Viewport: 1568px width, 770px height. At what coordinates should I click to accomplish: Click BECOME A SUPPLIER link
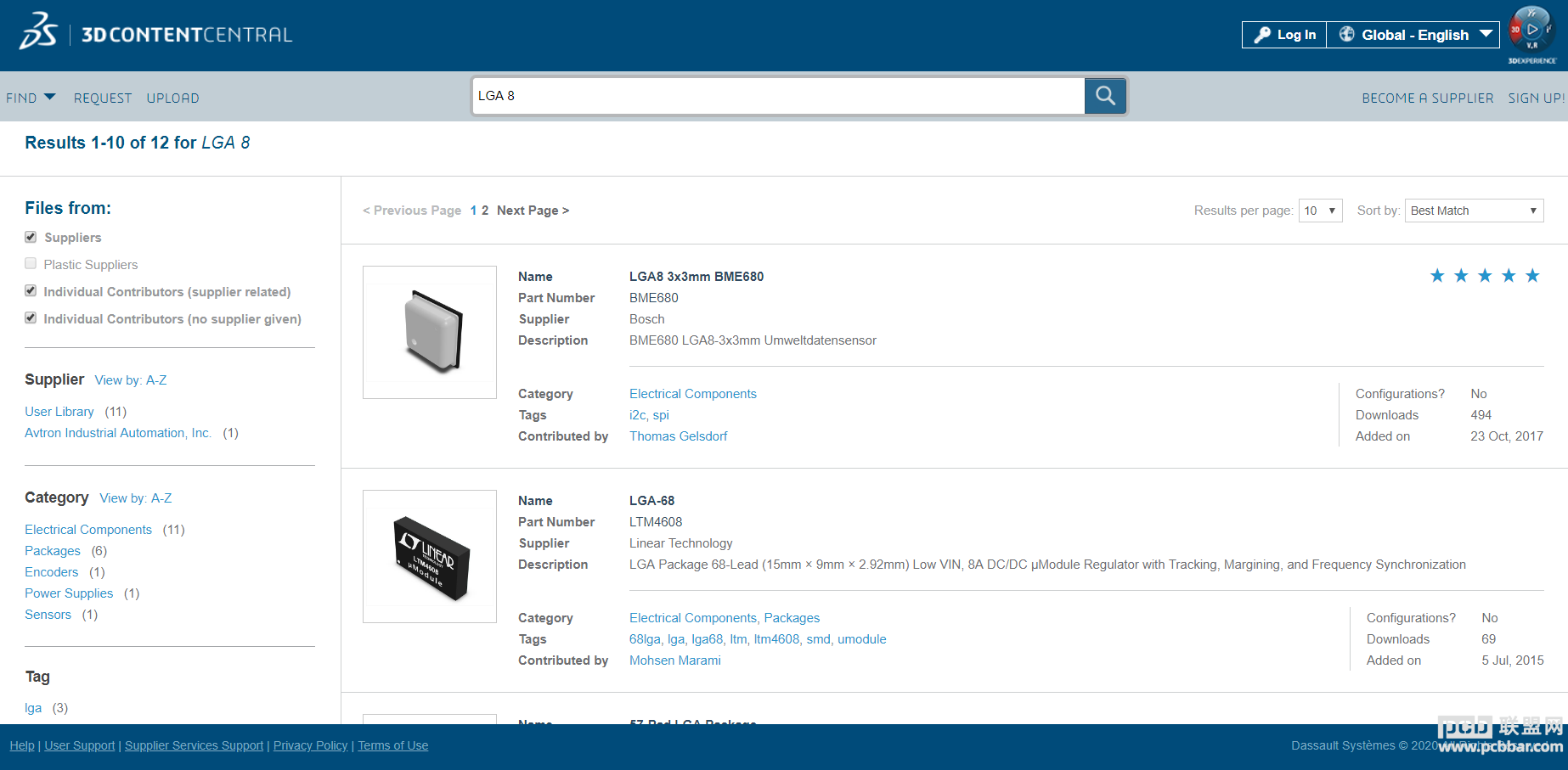point(1427,98)
